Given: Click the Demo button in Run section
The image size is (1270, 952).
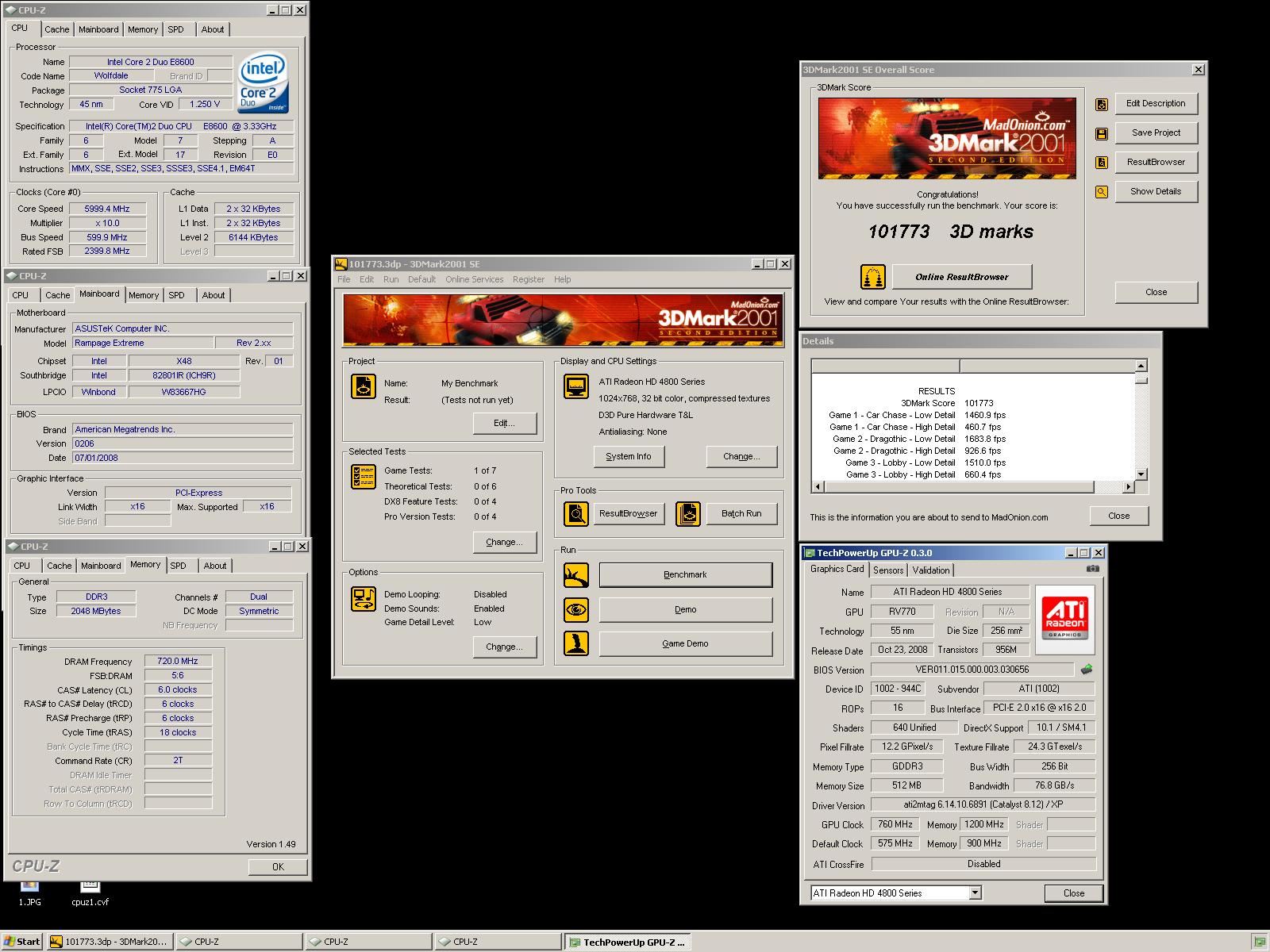Looking at the screenshot, I should tap(686, 609).
